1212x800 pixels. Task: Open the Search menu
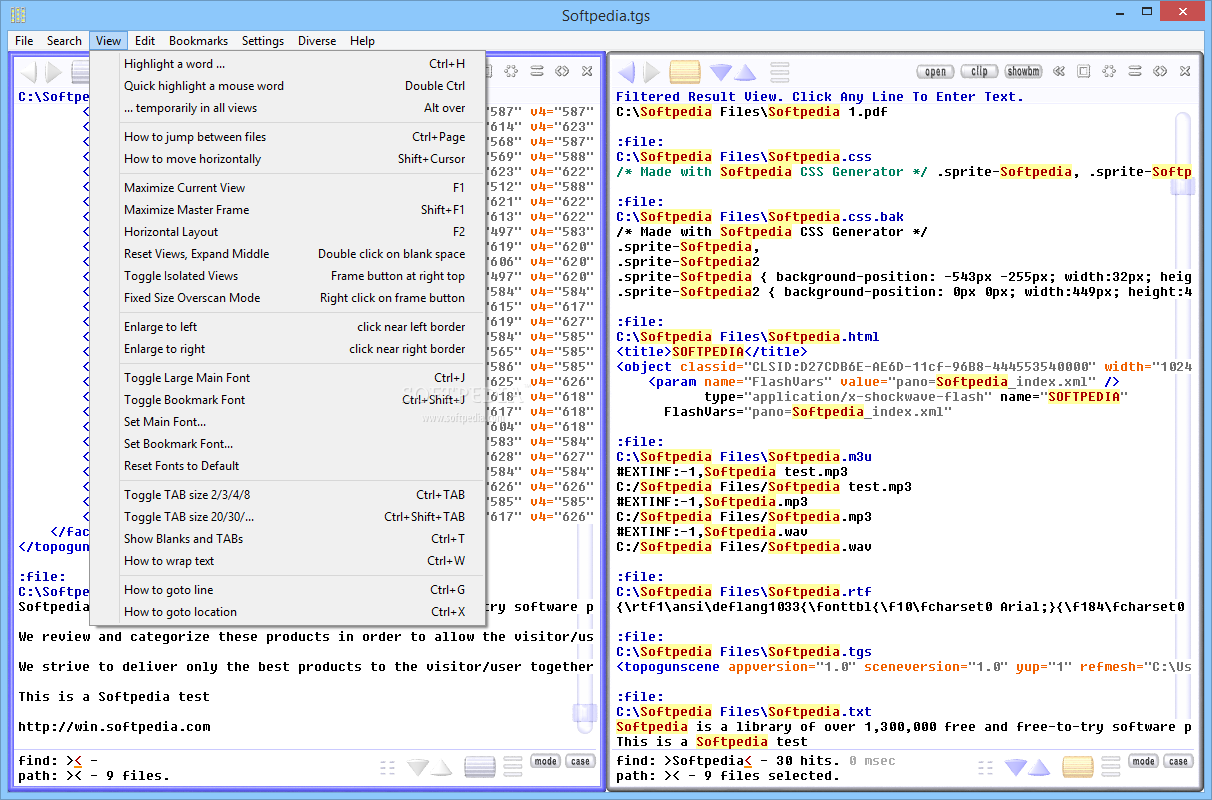tap(64, 41)
